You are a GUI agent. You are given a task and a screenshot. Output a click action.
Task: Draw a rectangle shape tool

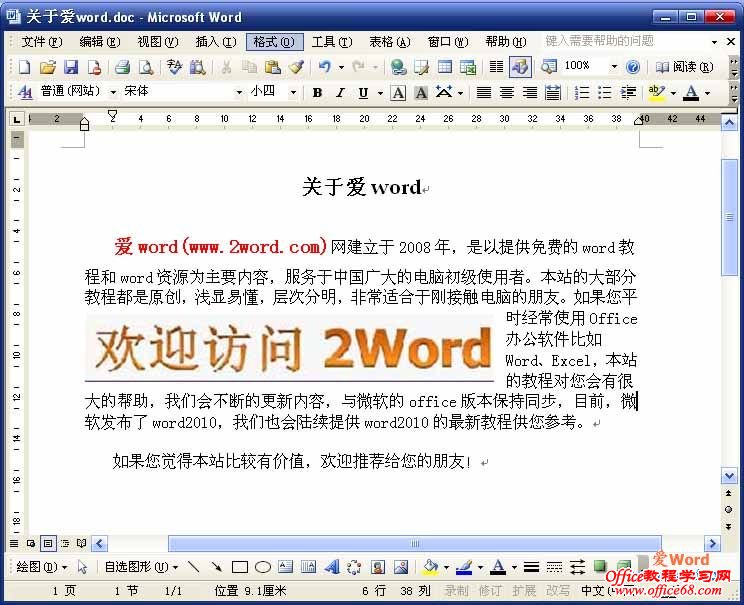(240, 567)
